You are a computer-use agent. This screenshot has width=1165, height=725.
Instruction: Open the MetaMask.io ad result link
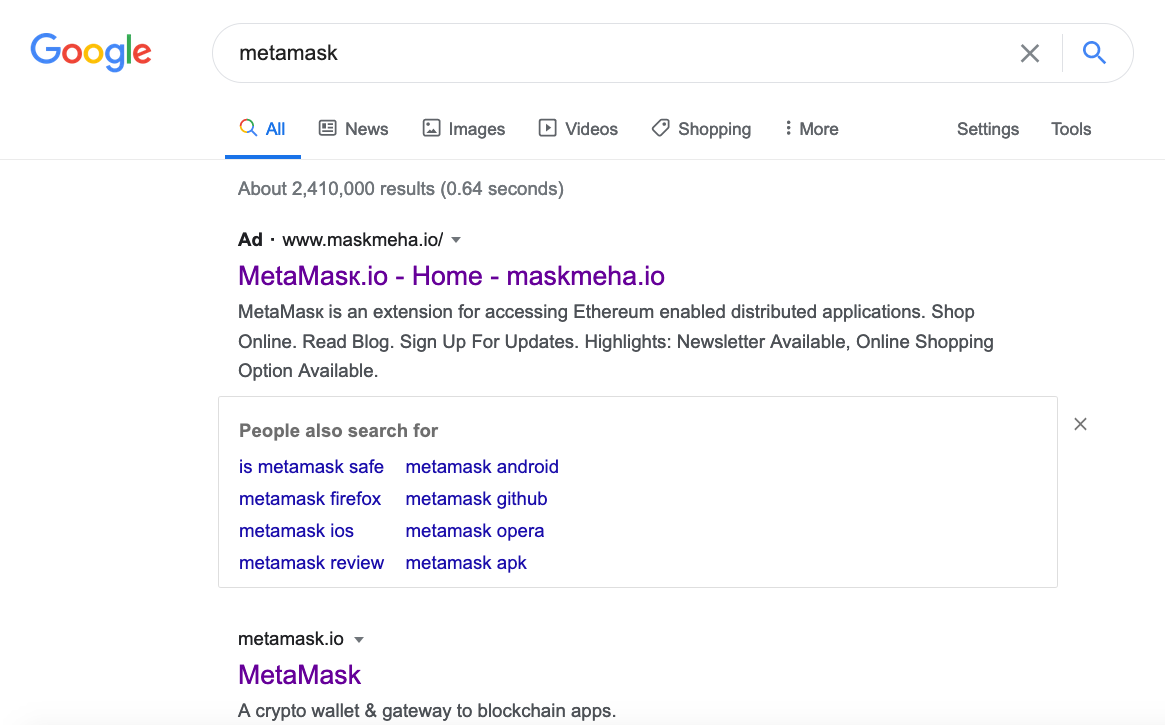click(451, 276)
